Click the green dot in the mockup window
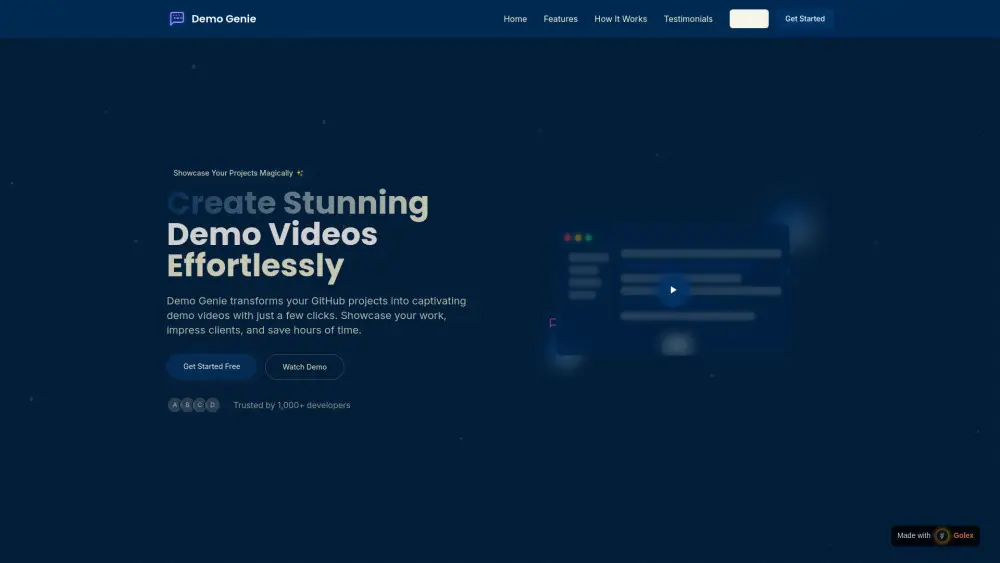 click(x=589, y=238)
